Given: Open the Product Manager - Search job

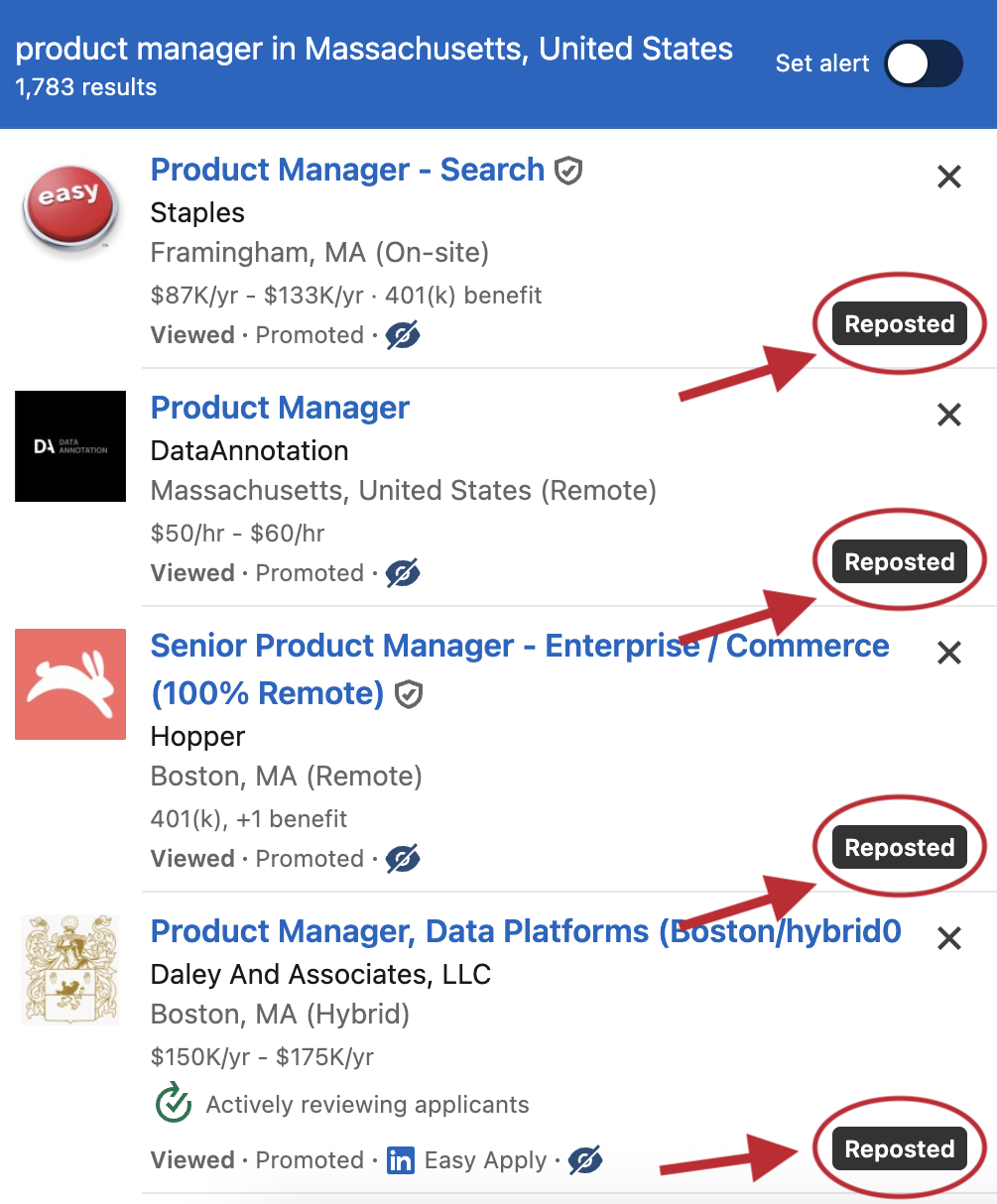Looking at the screenshot, I should (x=347, y=170).
